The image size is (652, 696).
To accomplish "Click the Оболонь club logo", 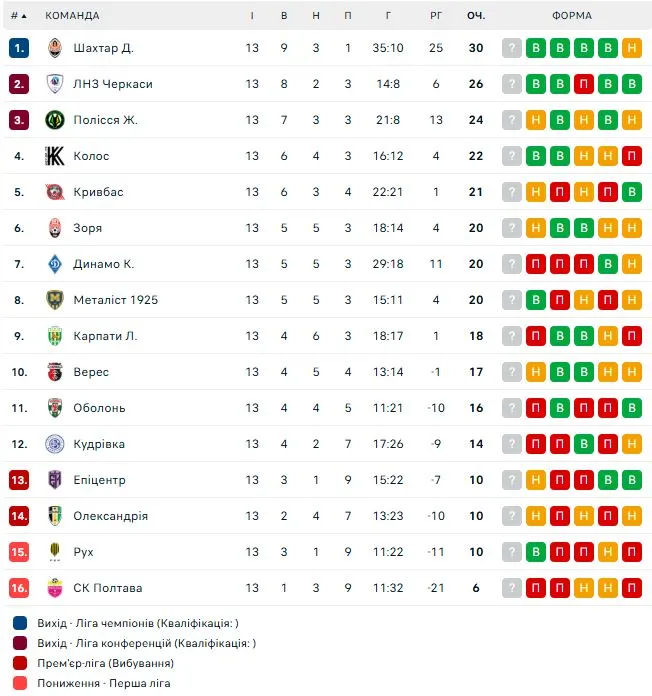I will click(55, 408).
